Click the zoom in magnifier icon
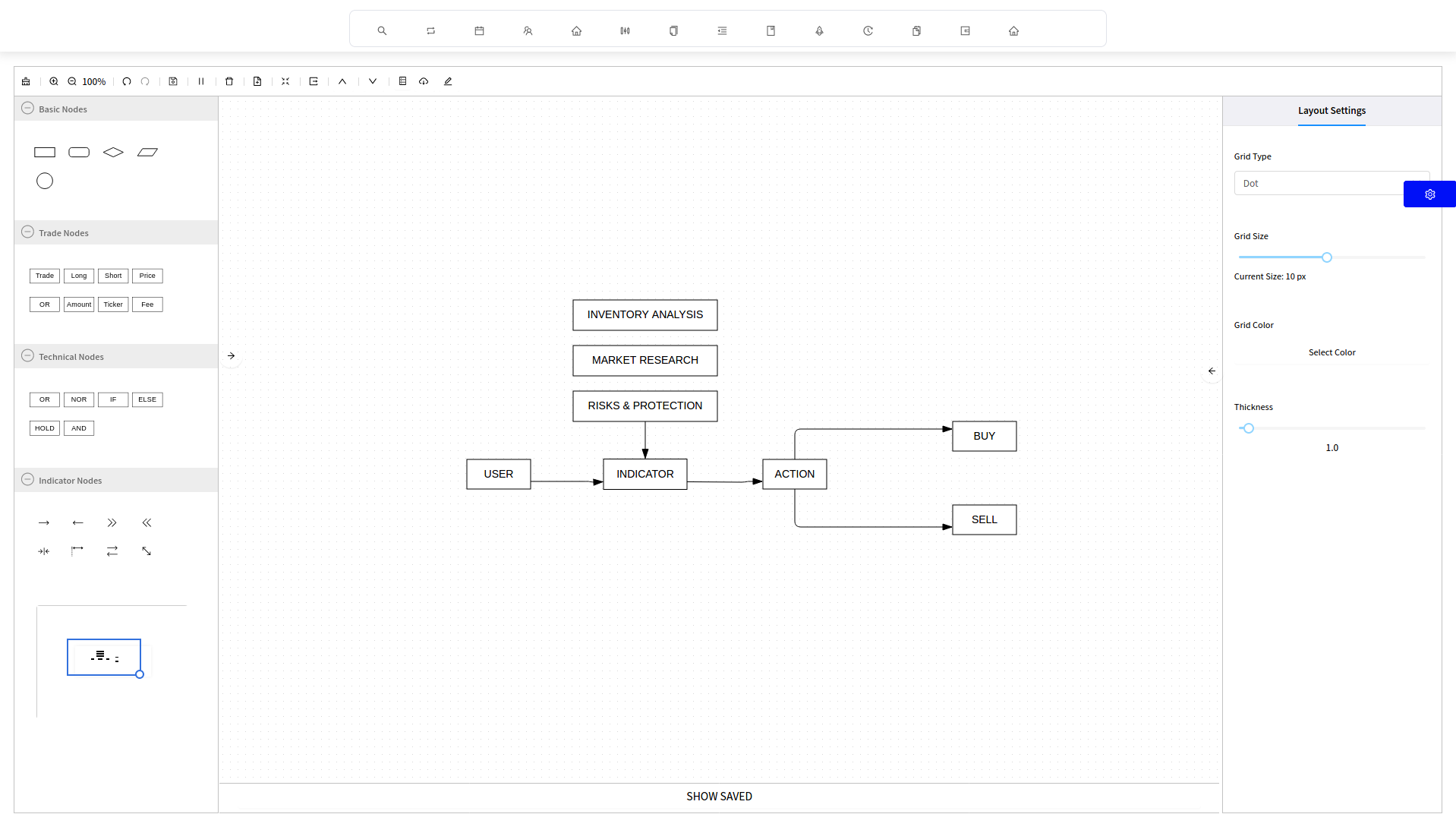1456x833 pixels. pos(54,81)
